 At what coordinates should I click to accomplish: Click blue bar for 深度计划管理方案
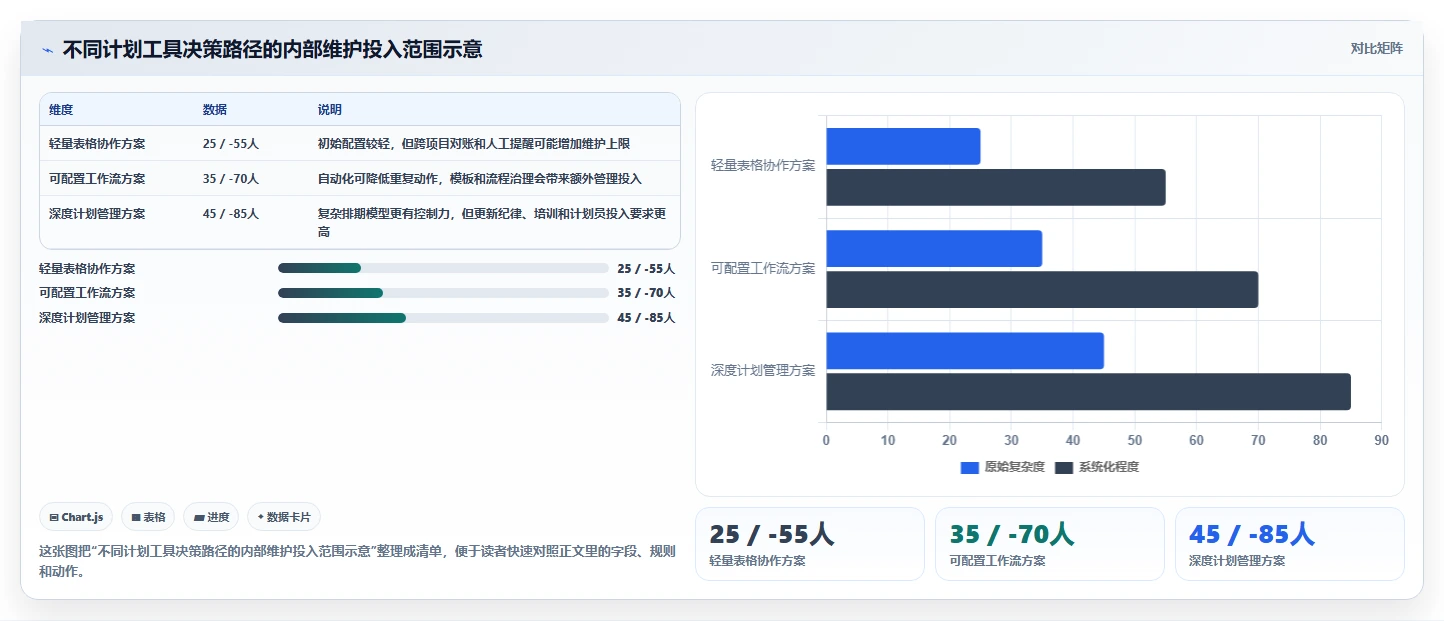[x=965, y=350]
